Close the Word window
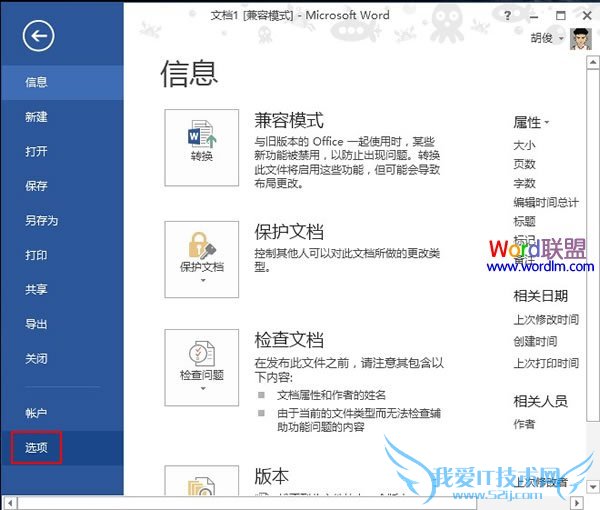600x510 pixels. pos(587,16)
